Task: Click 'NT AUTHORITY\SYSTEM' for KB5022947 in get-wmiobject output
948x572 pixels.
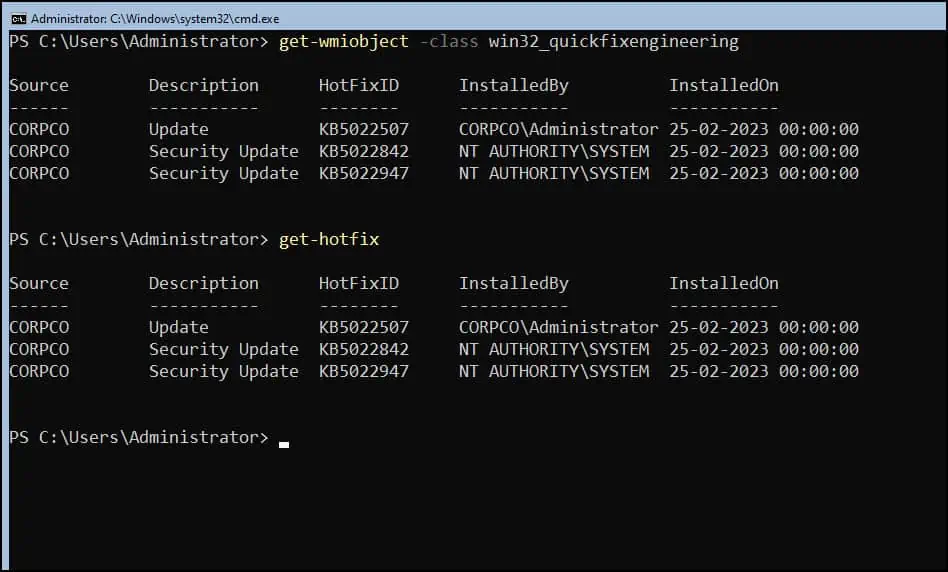Action: (x=554, y=174)
